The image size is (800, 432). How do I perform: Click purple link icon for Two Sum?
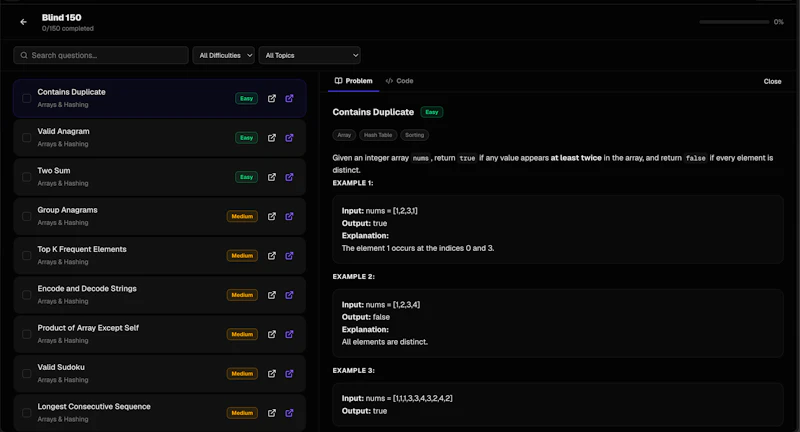(289, 177)
